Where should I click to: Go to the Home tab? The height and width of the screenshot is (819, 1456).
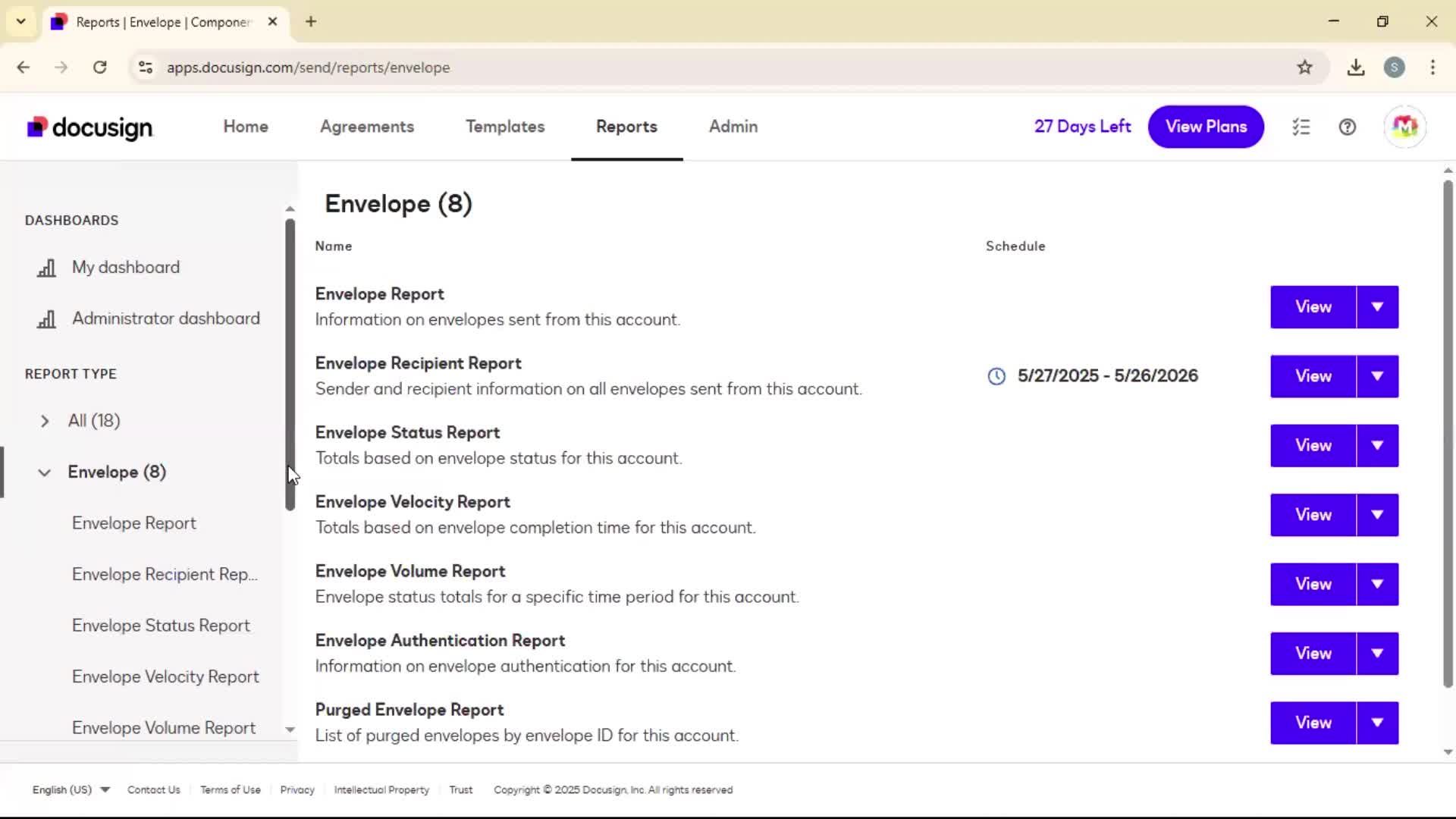coord(246,127)
